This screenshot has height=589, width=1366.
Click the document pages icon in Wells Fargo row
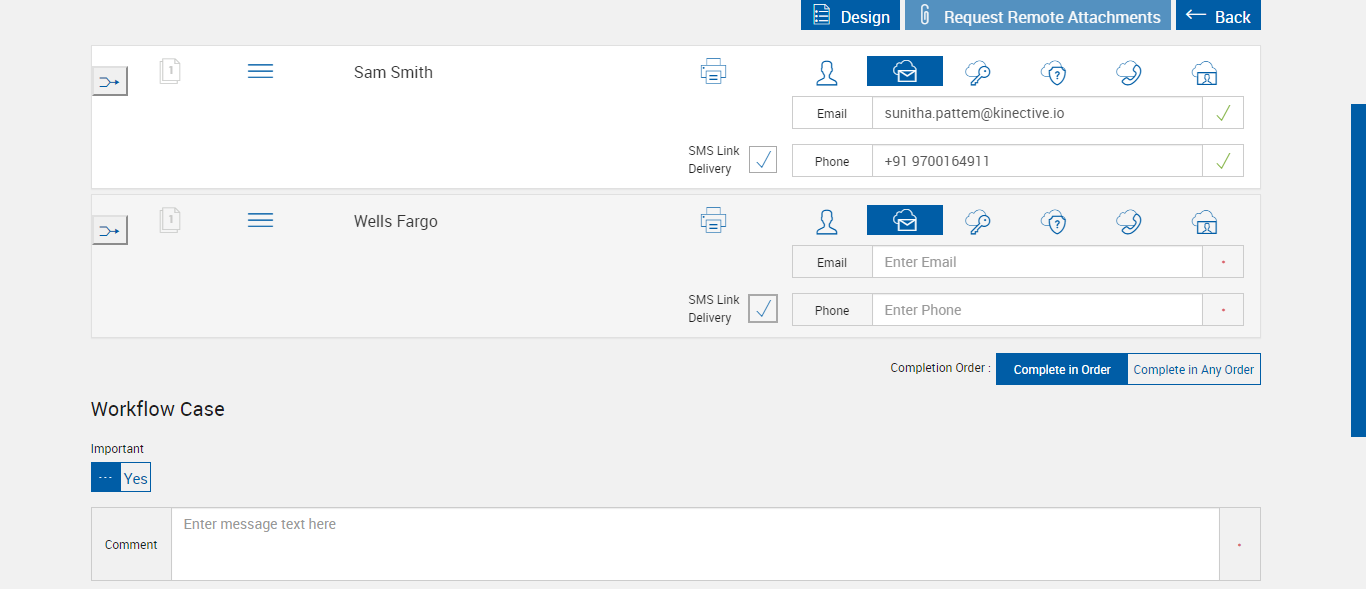pyautogui.click(x=170, y=220)
